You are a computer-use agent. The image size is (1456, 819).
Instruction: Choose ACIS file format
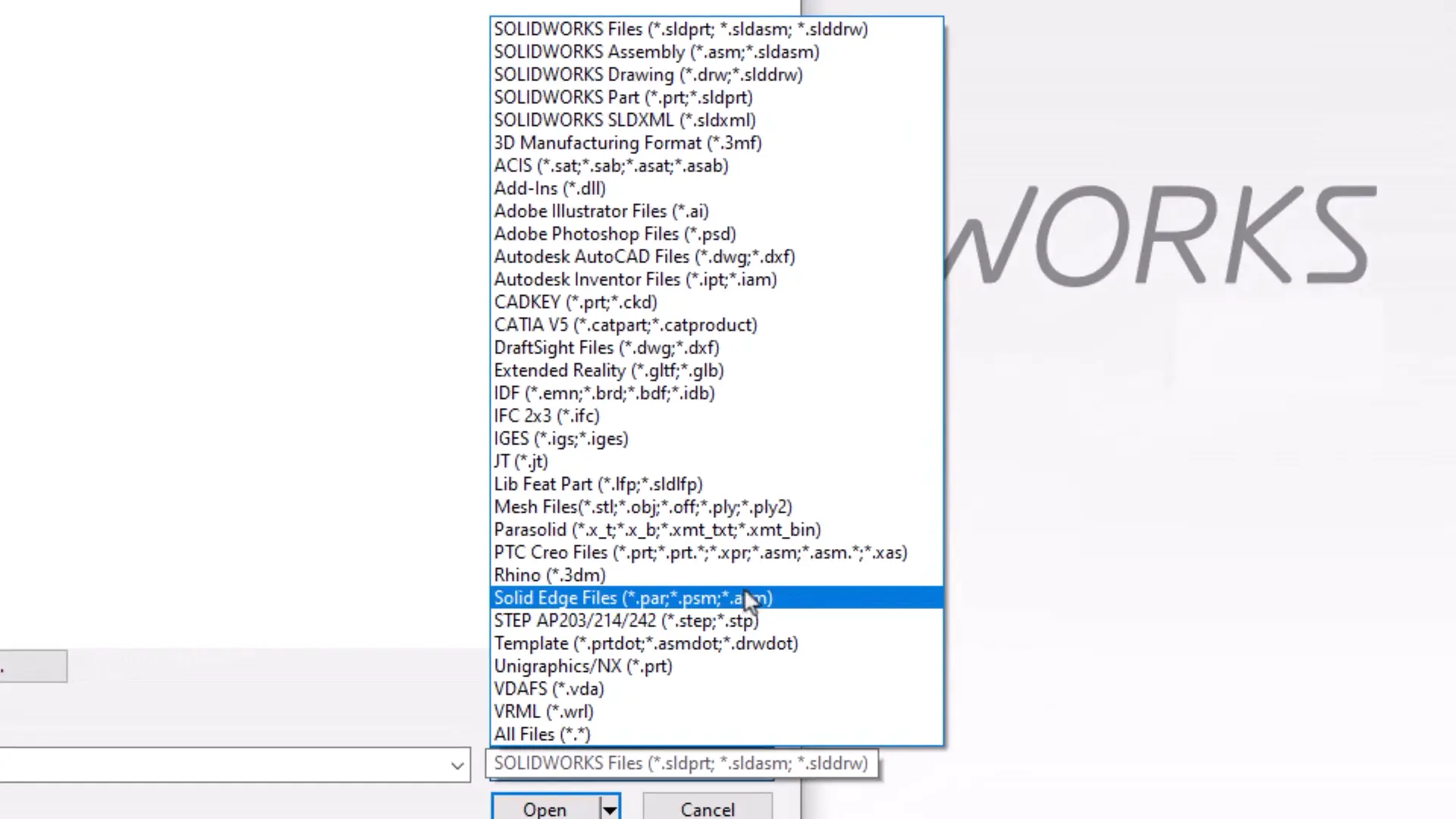click(x=610, y=165)
